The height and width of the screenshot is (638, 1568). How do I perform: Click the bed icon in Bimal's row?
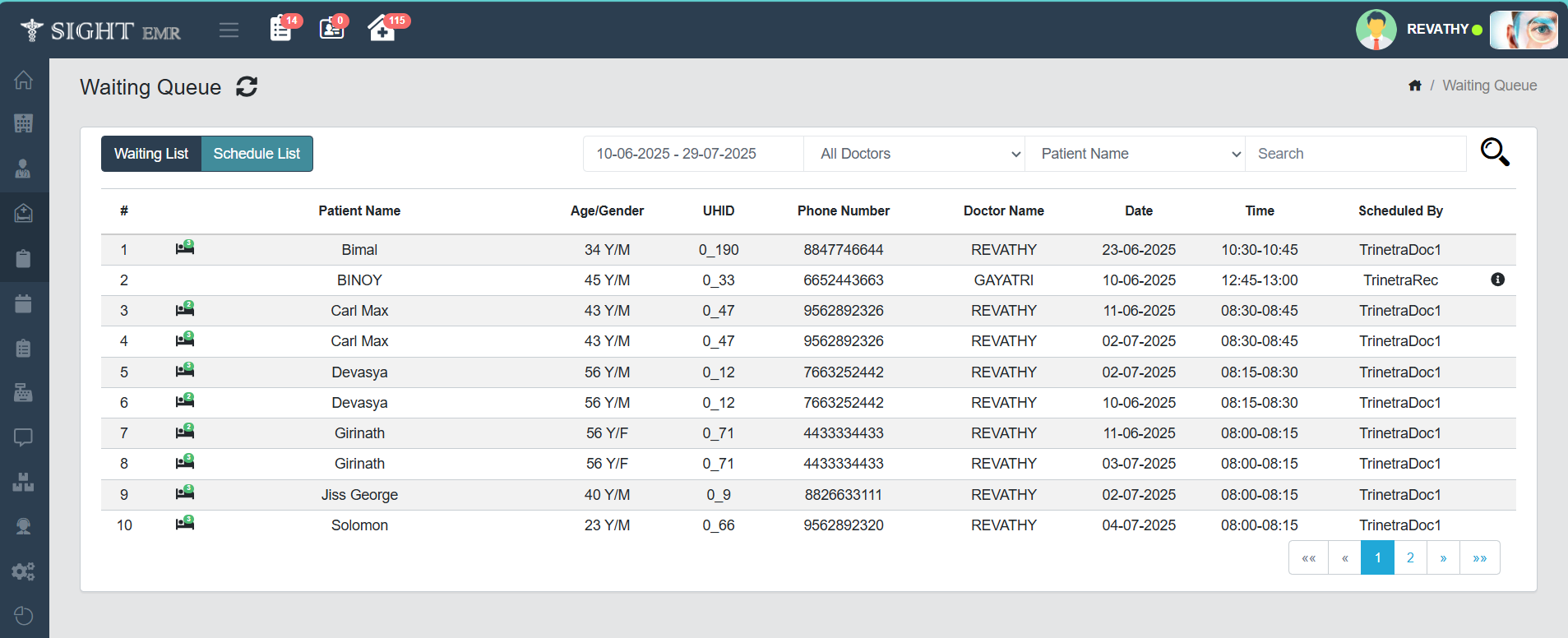click(185, 248)
